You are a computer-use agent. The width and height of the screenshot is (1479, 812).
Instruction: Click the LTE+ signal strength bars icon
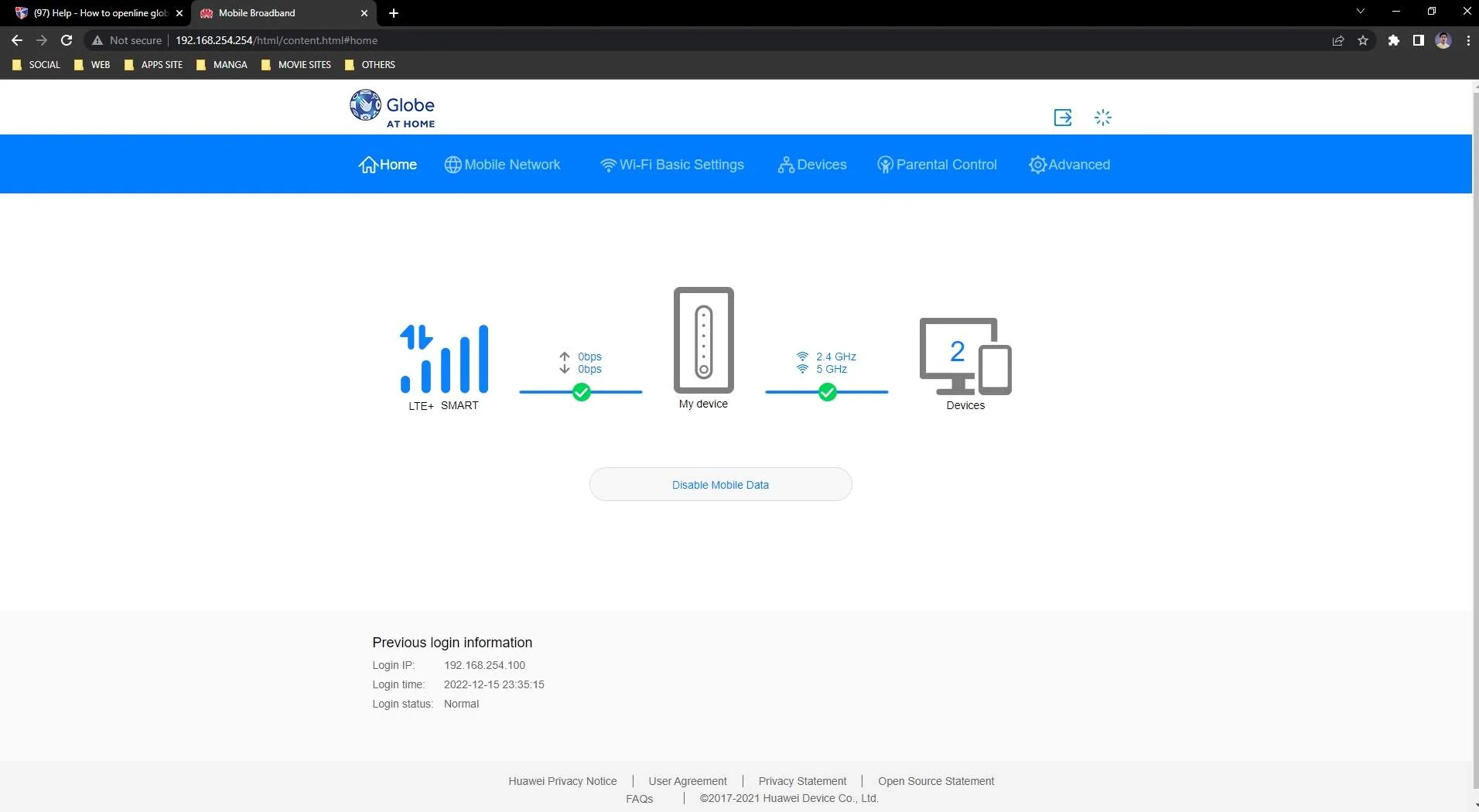[444, 359]
